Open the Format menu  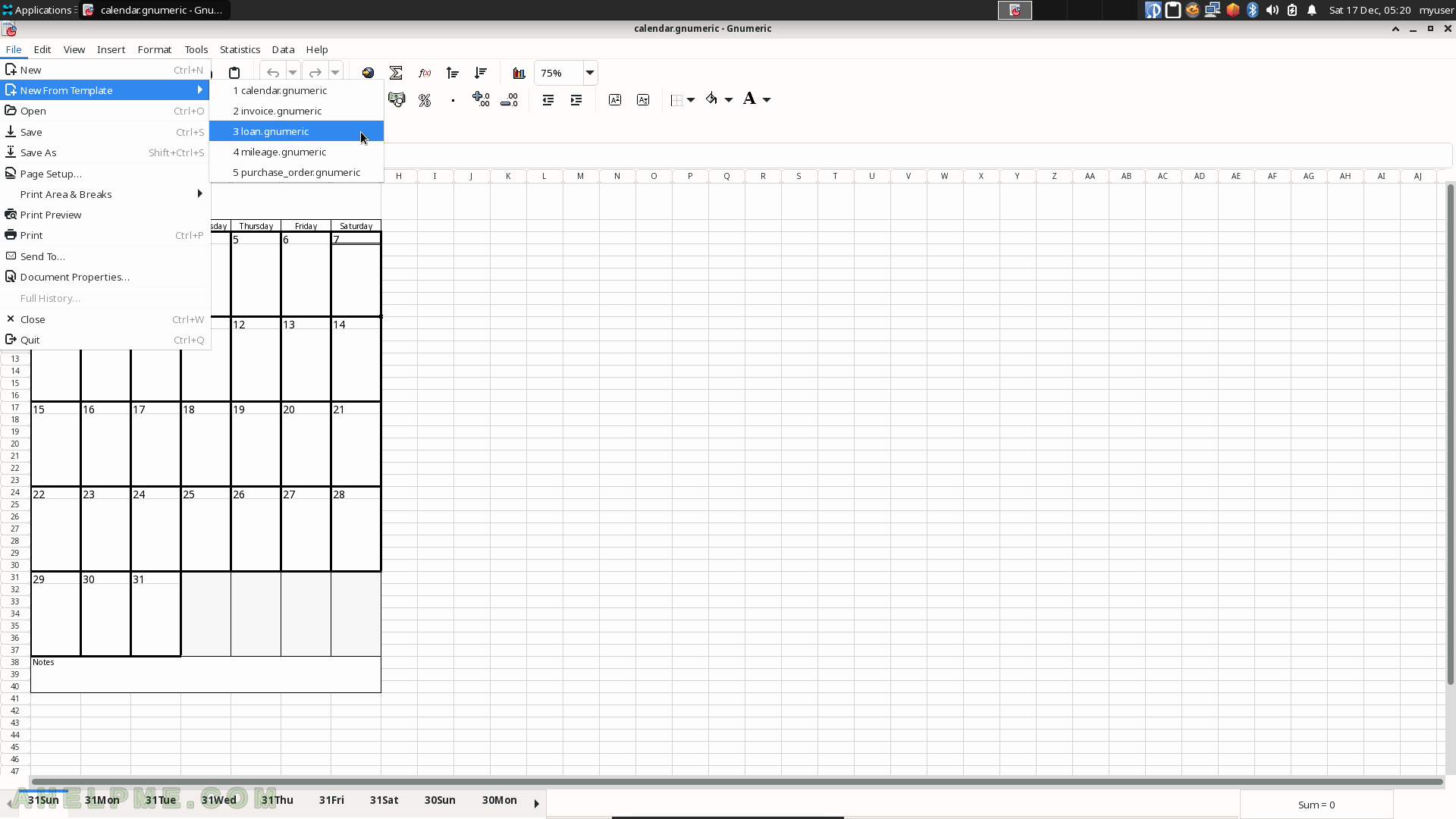155,49
